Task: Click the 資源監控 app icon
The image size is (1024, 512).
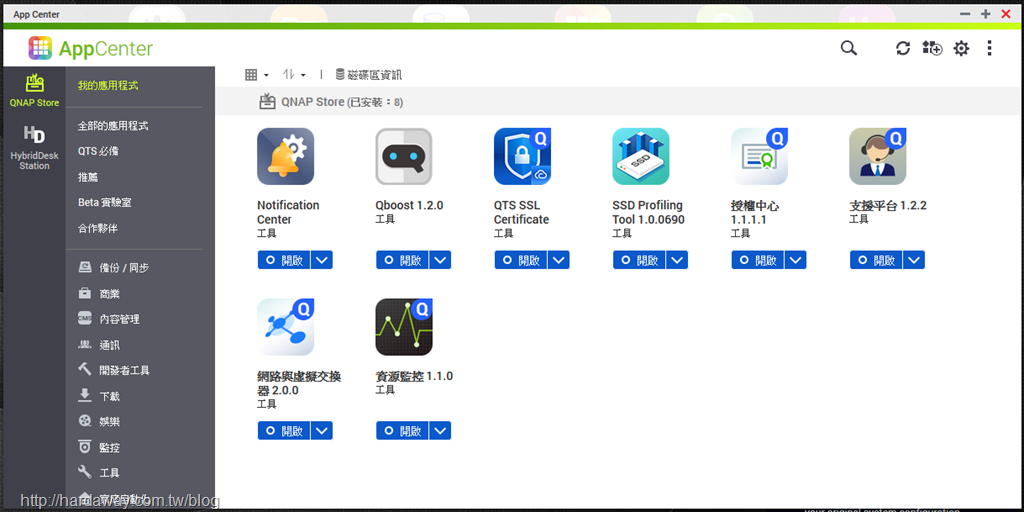Action: coord(404,327)
